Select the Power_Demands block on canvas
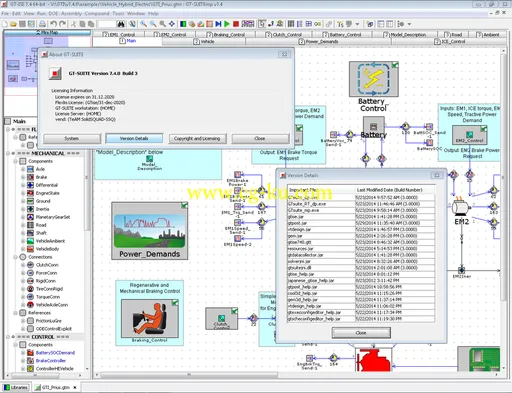Screen dimensions: 512x393 [150, 231]
